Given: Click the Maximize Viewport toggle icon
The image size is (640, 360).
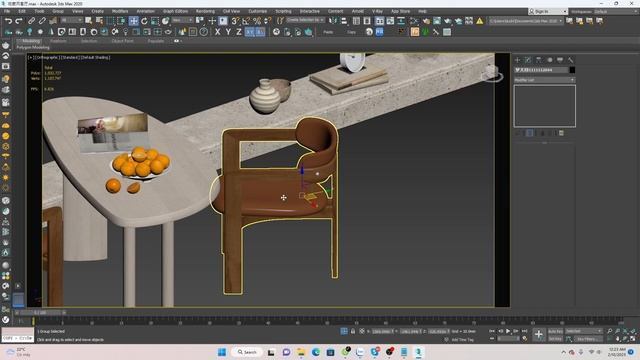Looking at the screenshot, I should coord(633,339).
